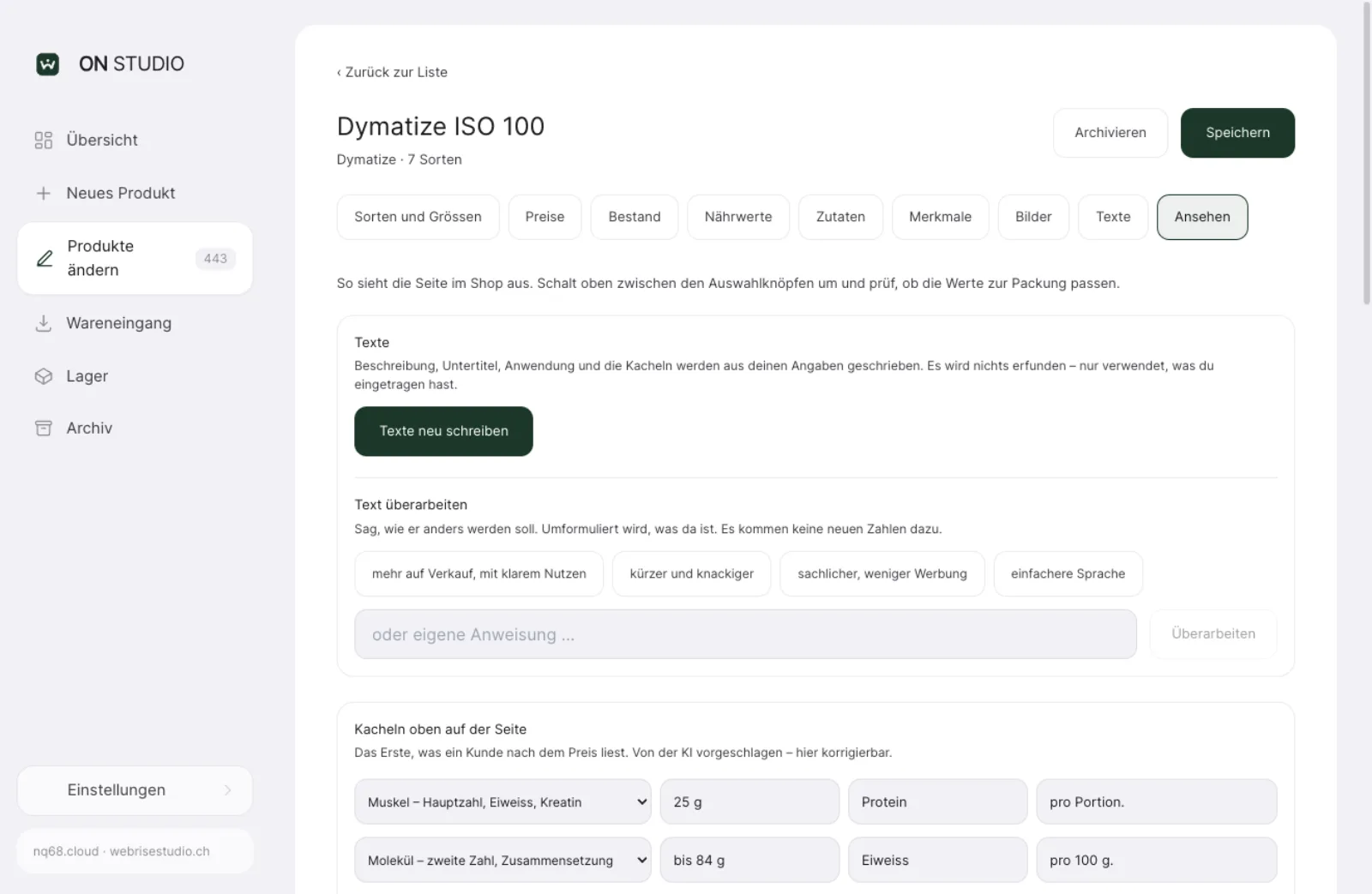Click the Lager box icon

click(44, 376)
